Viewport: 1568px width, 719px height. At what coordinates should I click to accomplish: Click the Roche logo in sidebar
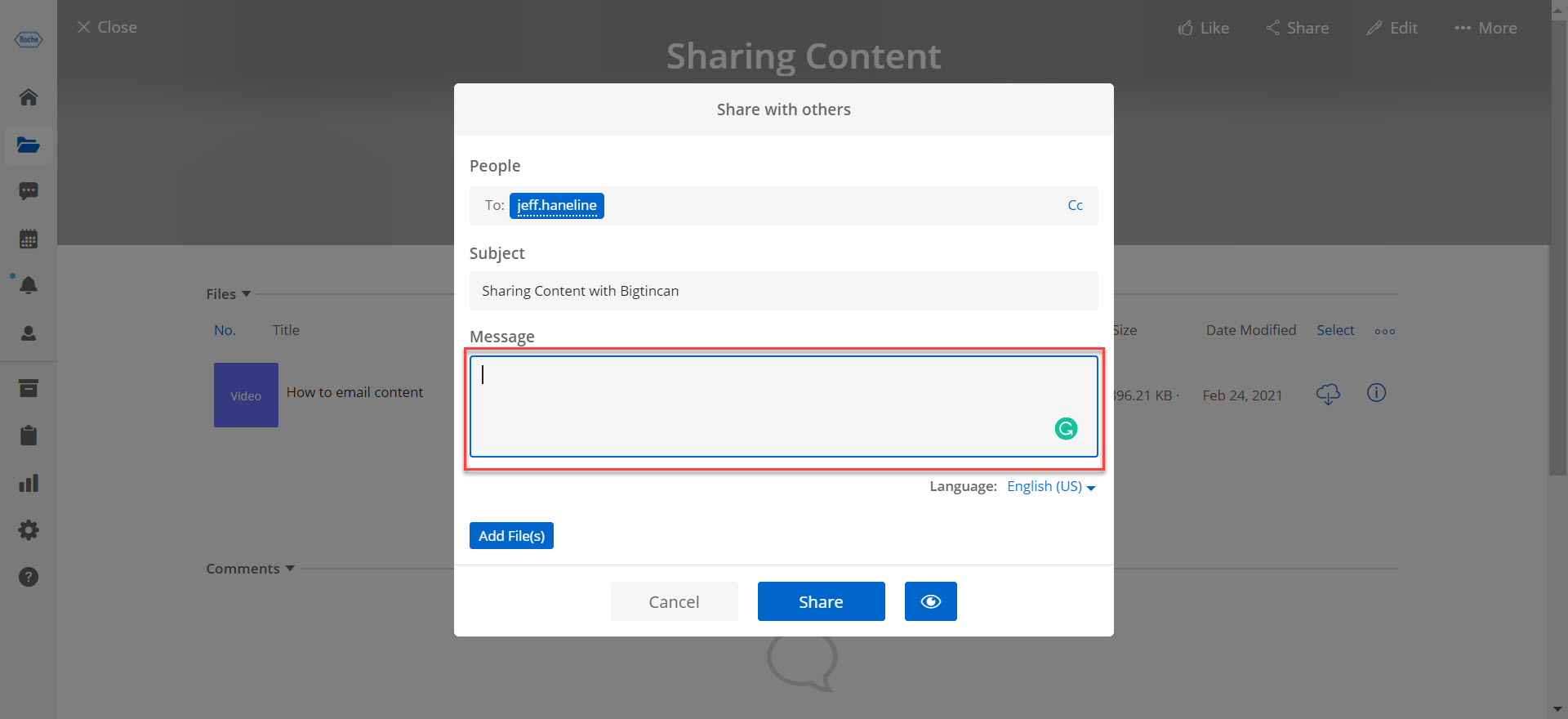(x=29, y=39)
